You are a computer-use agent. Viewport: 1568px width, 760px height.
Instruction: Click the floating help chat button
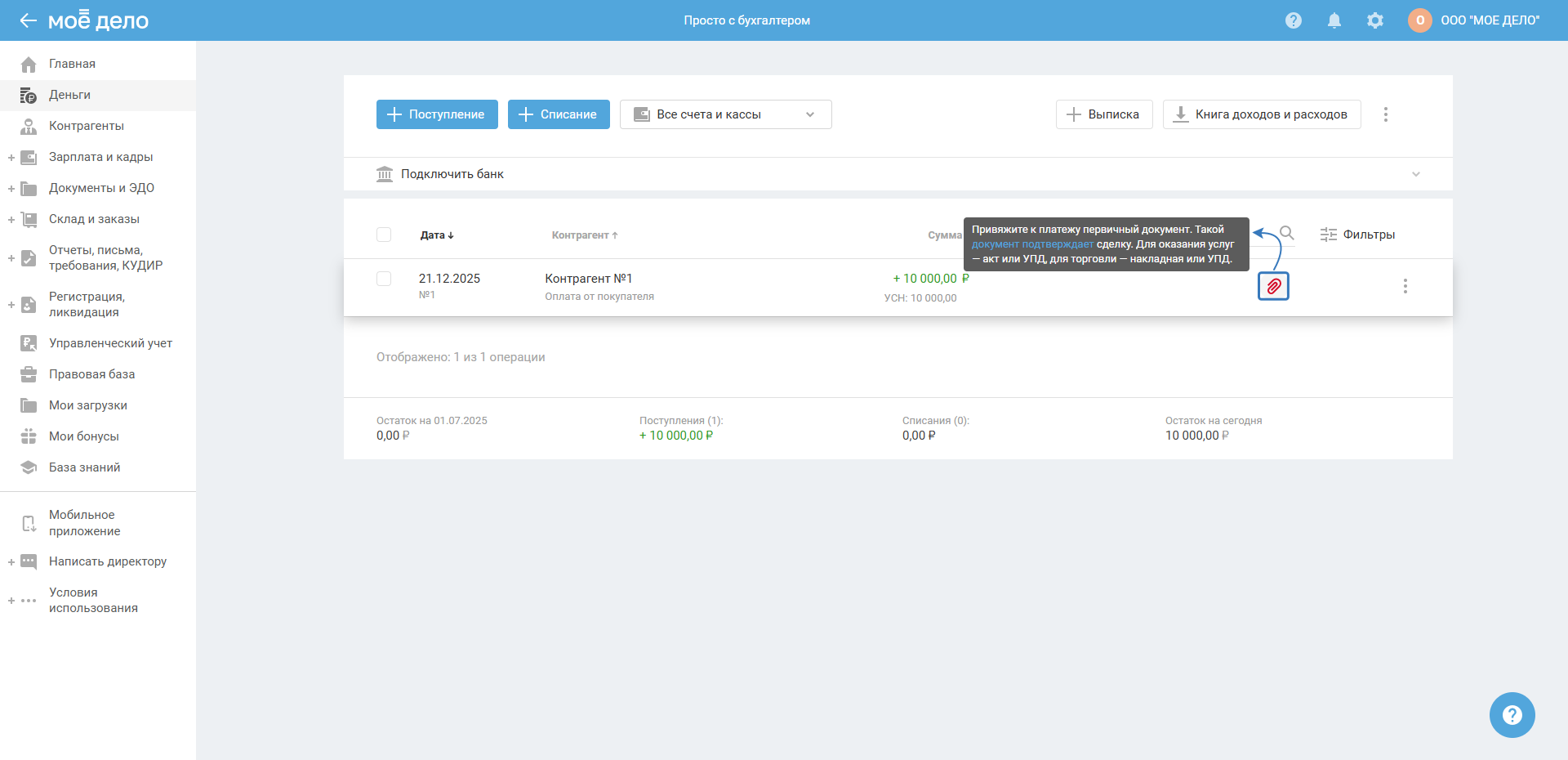[x=1512, y=715]
